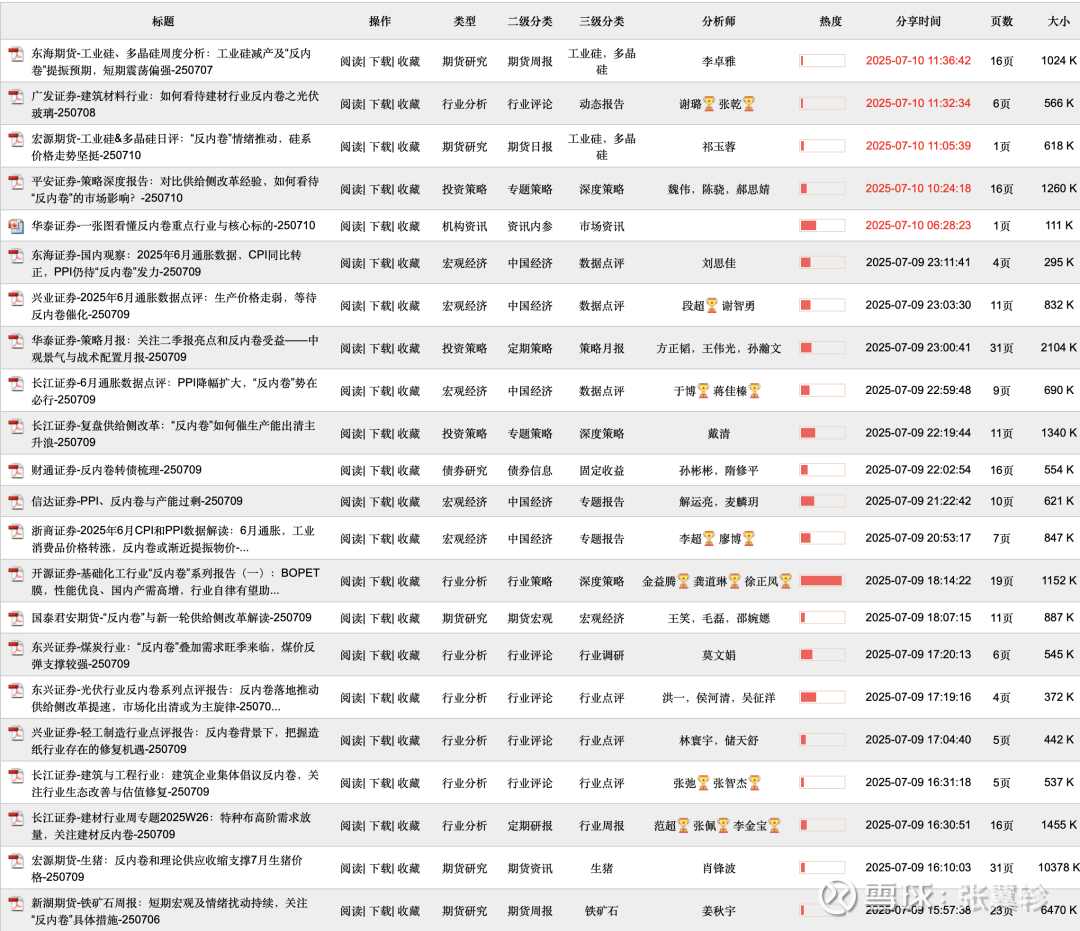The height and width of the screenshot is (931, 1080).
Task: Click 铁矿石 third-level category cell
Action: coord(602,911)
